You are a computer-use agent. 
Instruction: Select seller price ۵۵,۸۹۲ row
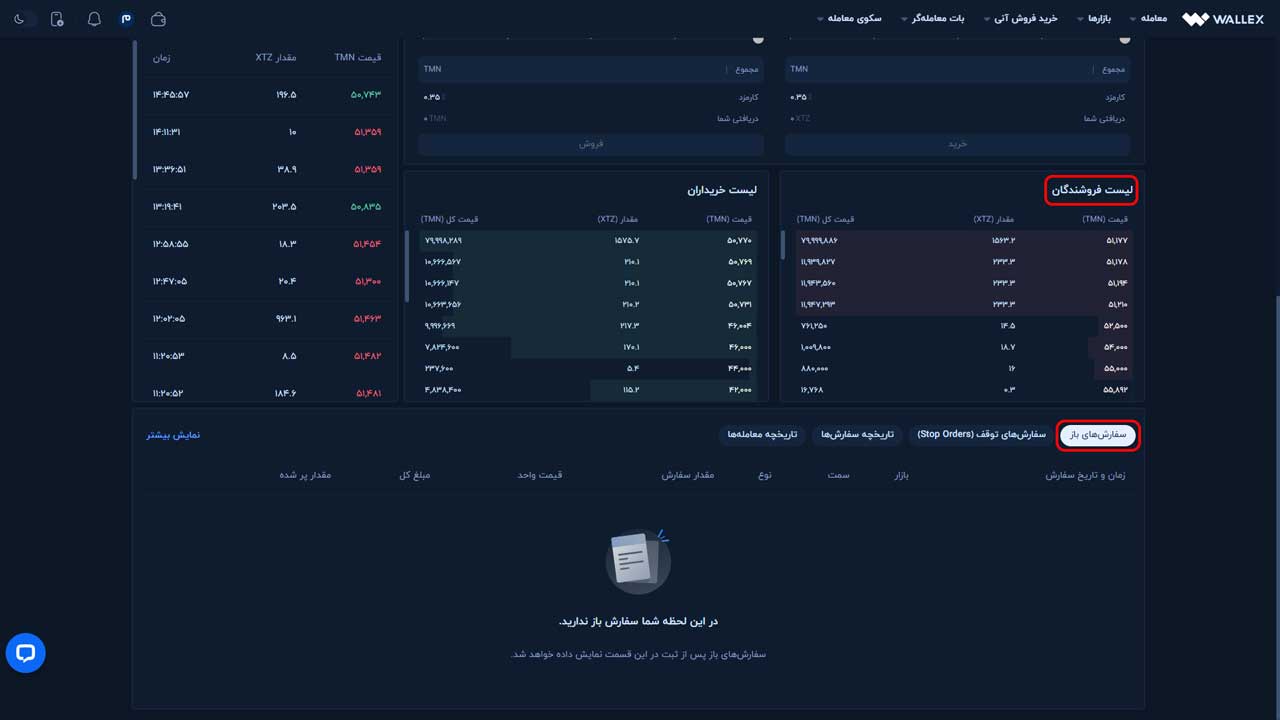[x=962, y=389]
